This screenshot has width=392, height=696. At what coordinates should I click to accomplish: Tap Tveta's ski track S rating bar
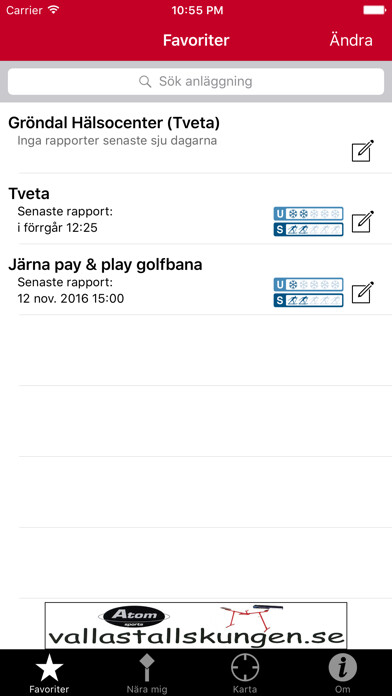pyautogui.click(x=309, y=230)
